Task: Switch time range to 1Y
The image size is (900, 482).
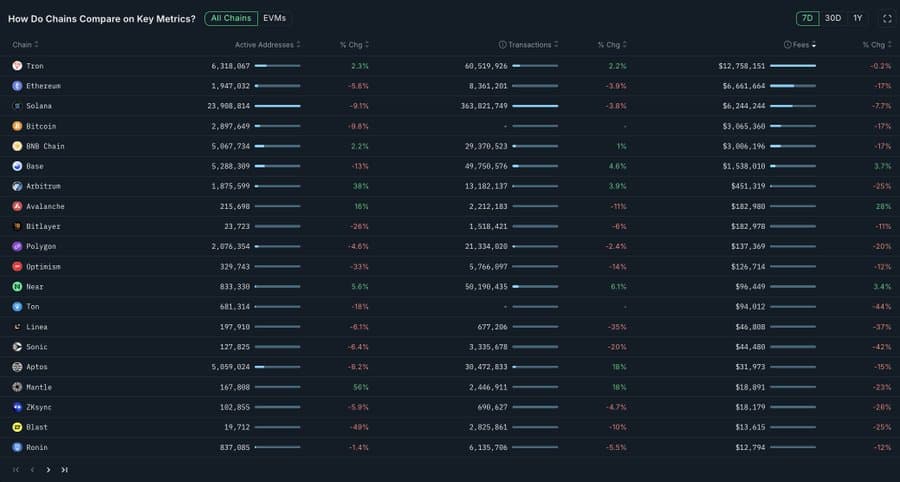Action: click(857, 18)
